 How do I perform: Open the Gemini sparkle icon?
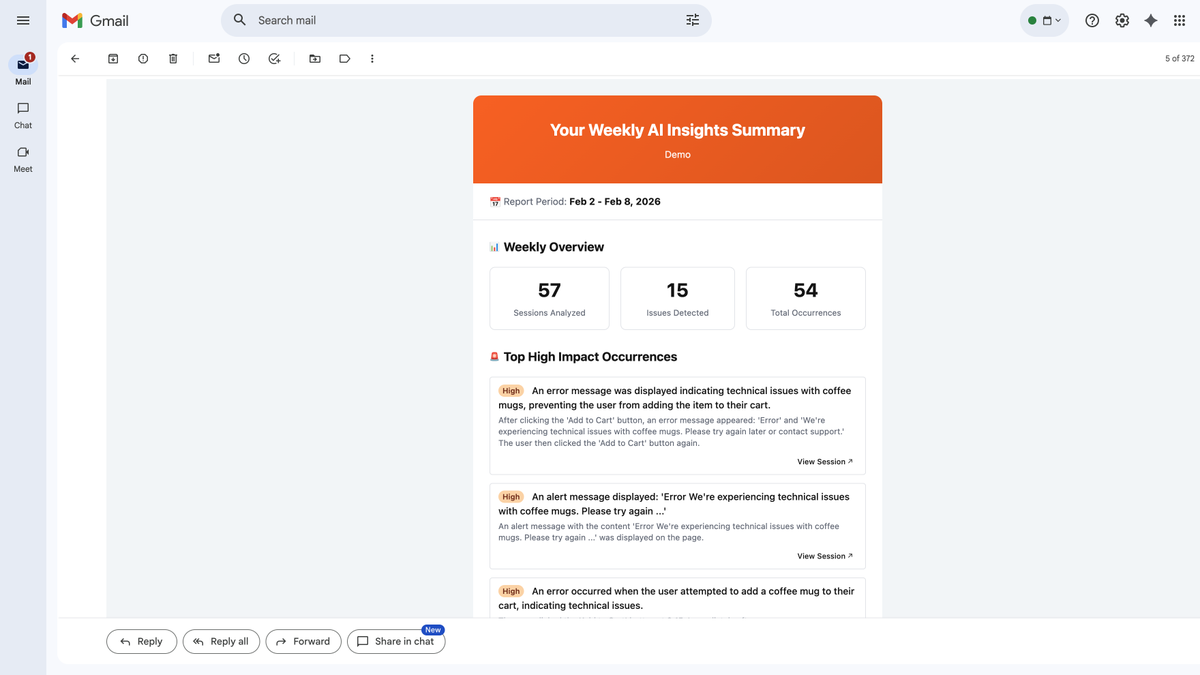pos(1151,20)
